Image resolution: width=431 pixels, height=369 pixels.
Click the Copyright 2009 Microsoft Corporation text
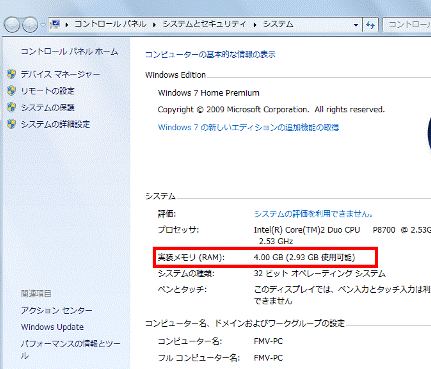tap(271, 110)
